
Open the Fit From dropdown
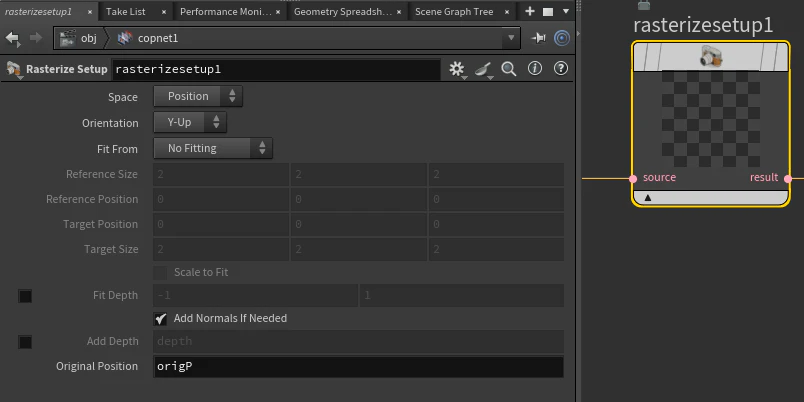pos(213,148)
